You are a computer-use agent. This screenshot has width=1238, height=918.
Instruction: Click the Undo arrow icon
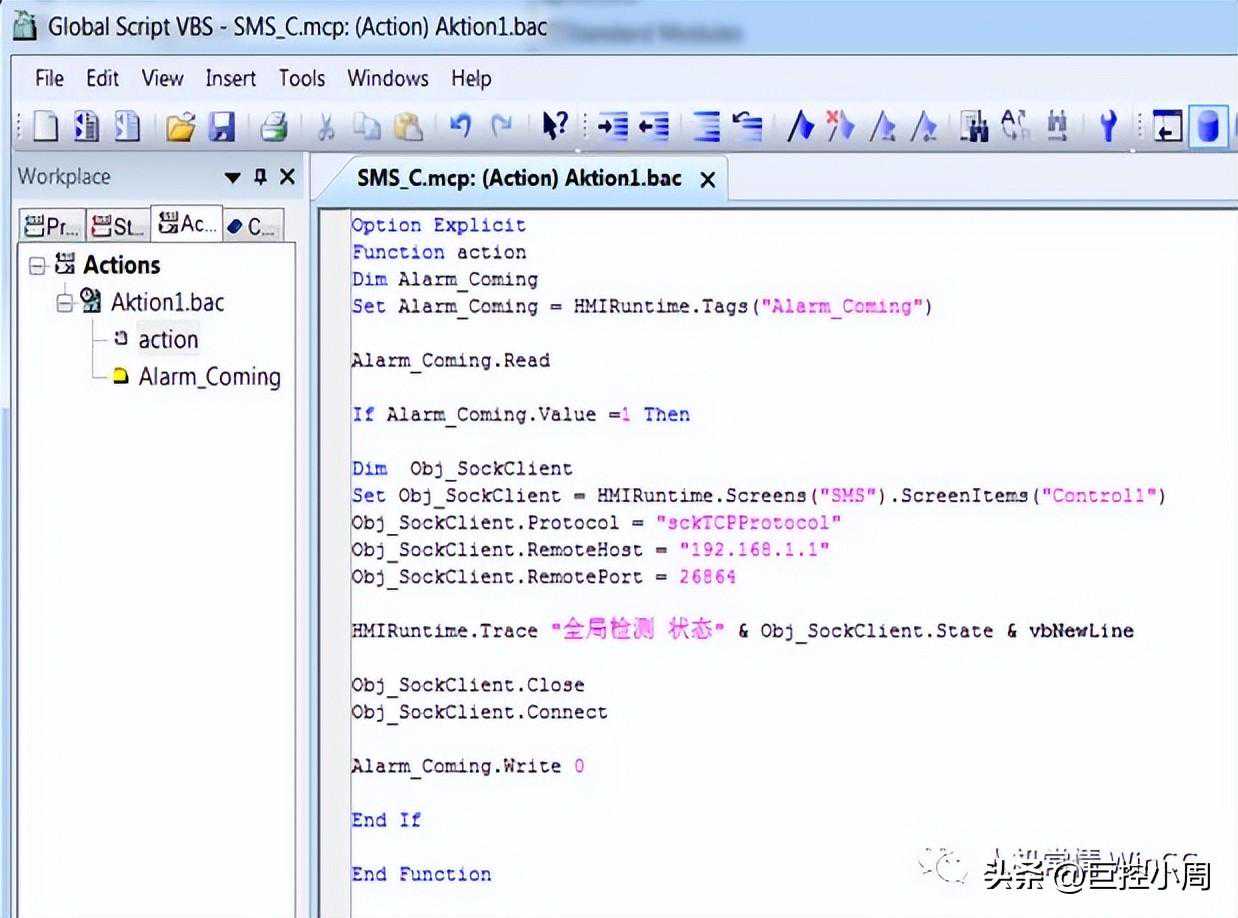460,126
